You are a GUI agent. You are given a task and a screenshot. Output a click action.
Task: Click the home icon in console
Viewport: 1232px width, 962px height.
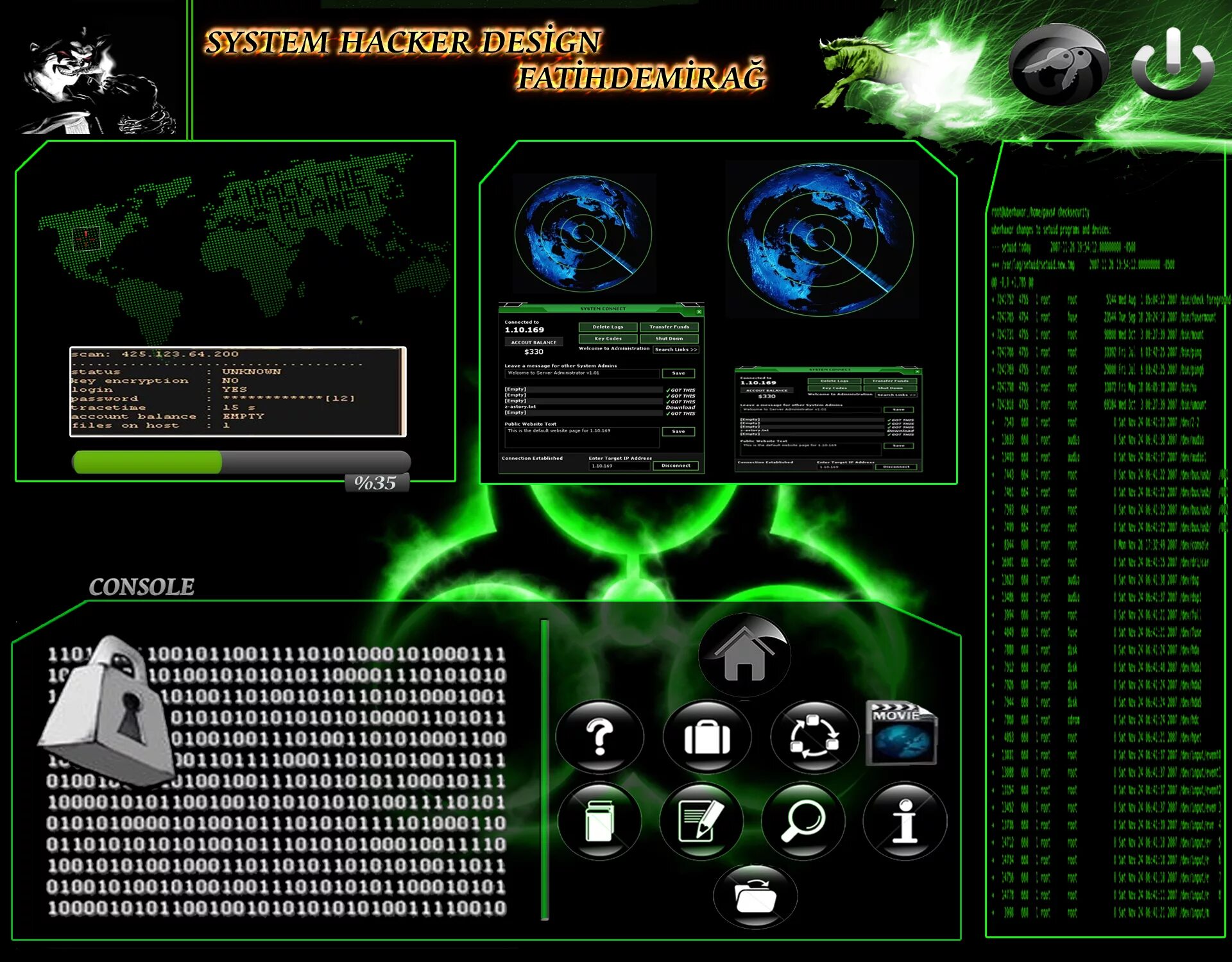pyautogui.click(x=744, y=656)
